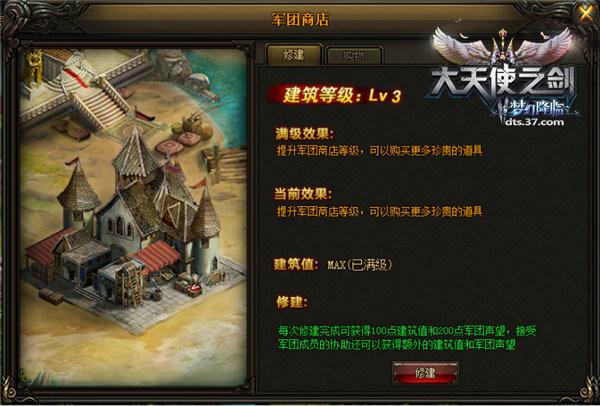Click the 梦幻降临 subtitle banner in the logo
The image size is (600, 406).
pos(534,109)
